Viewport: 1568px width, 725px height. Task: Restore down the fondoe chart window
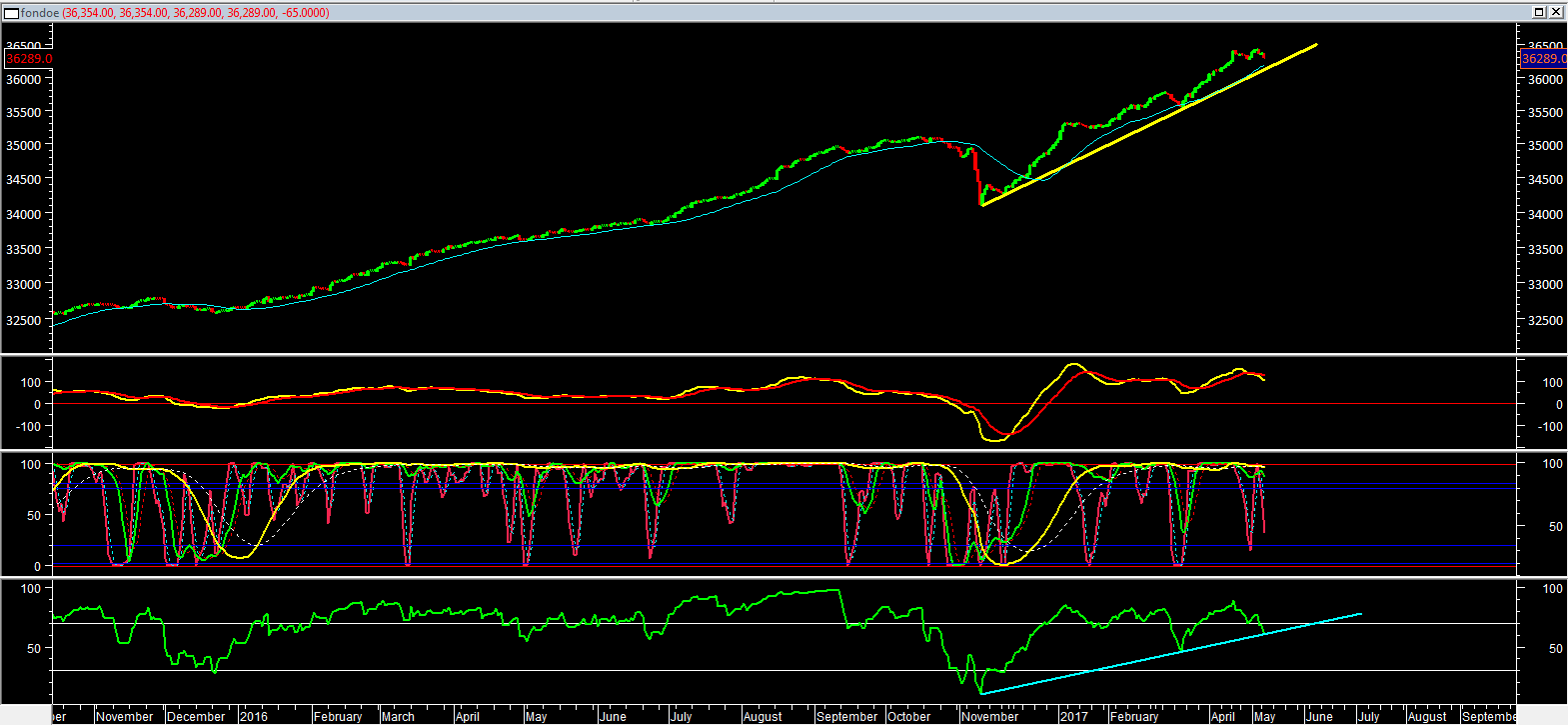point(1538,12)
